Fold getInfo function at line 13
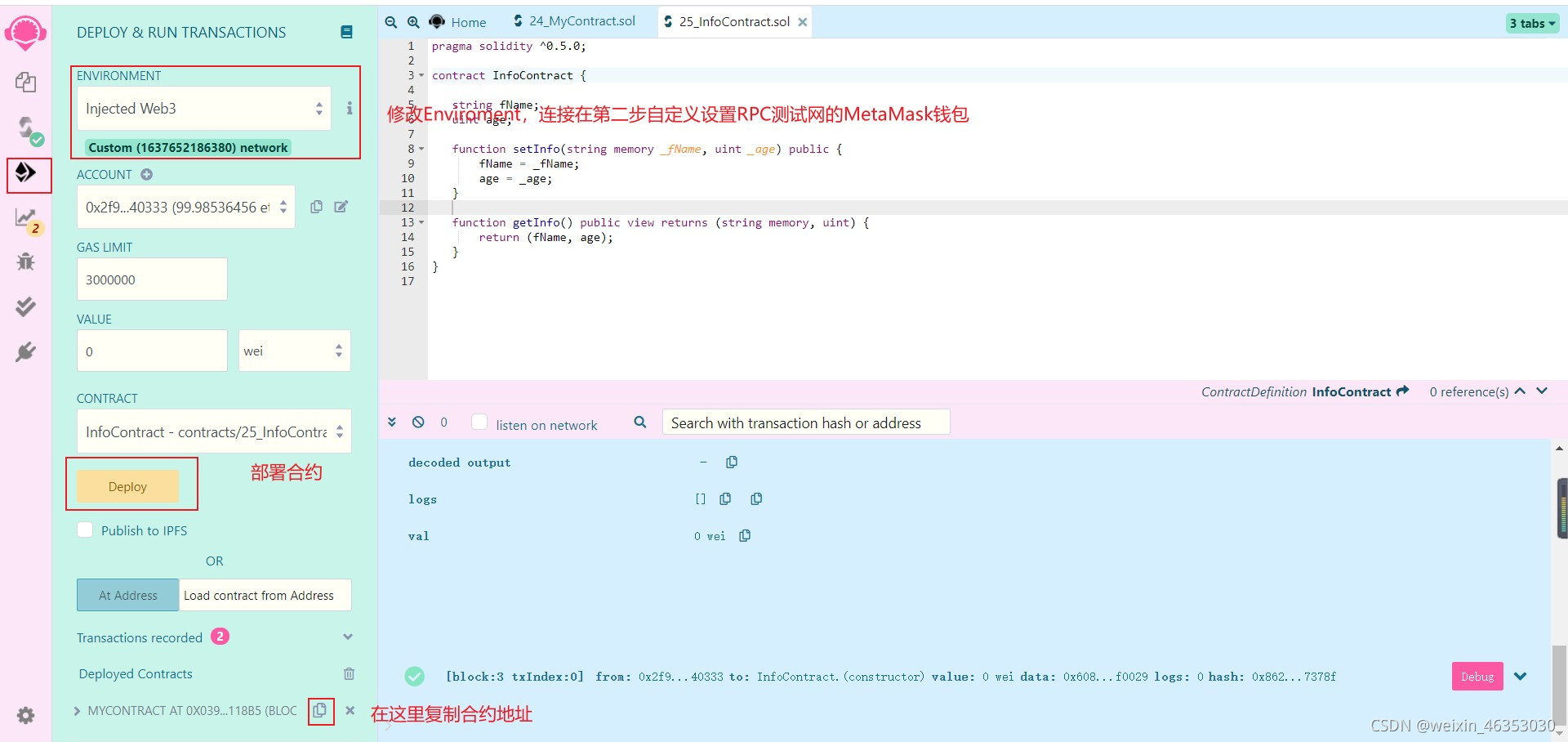 (x=421, y=222)
